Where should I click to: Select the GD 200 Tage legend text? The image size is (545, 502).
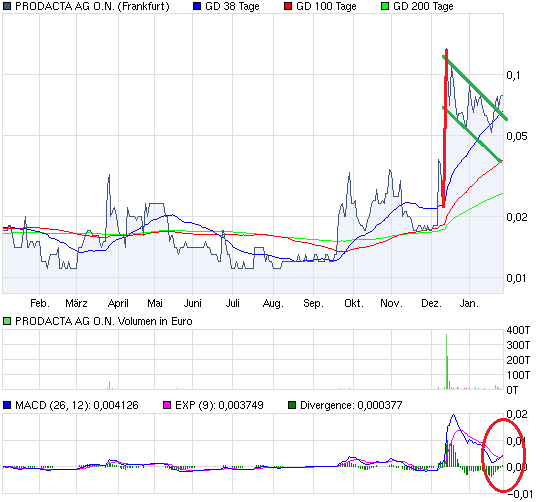[423, 7]
